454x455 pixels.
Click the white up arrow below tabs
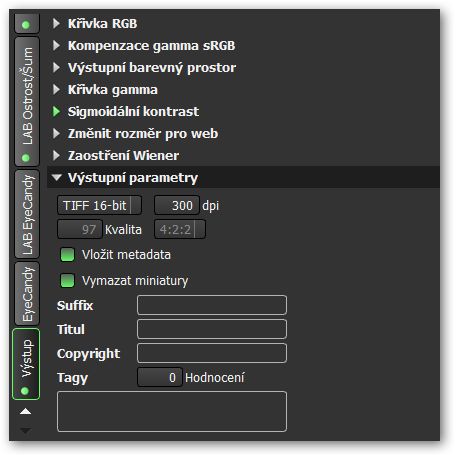click(25, 411)
